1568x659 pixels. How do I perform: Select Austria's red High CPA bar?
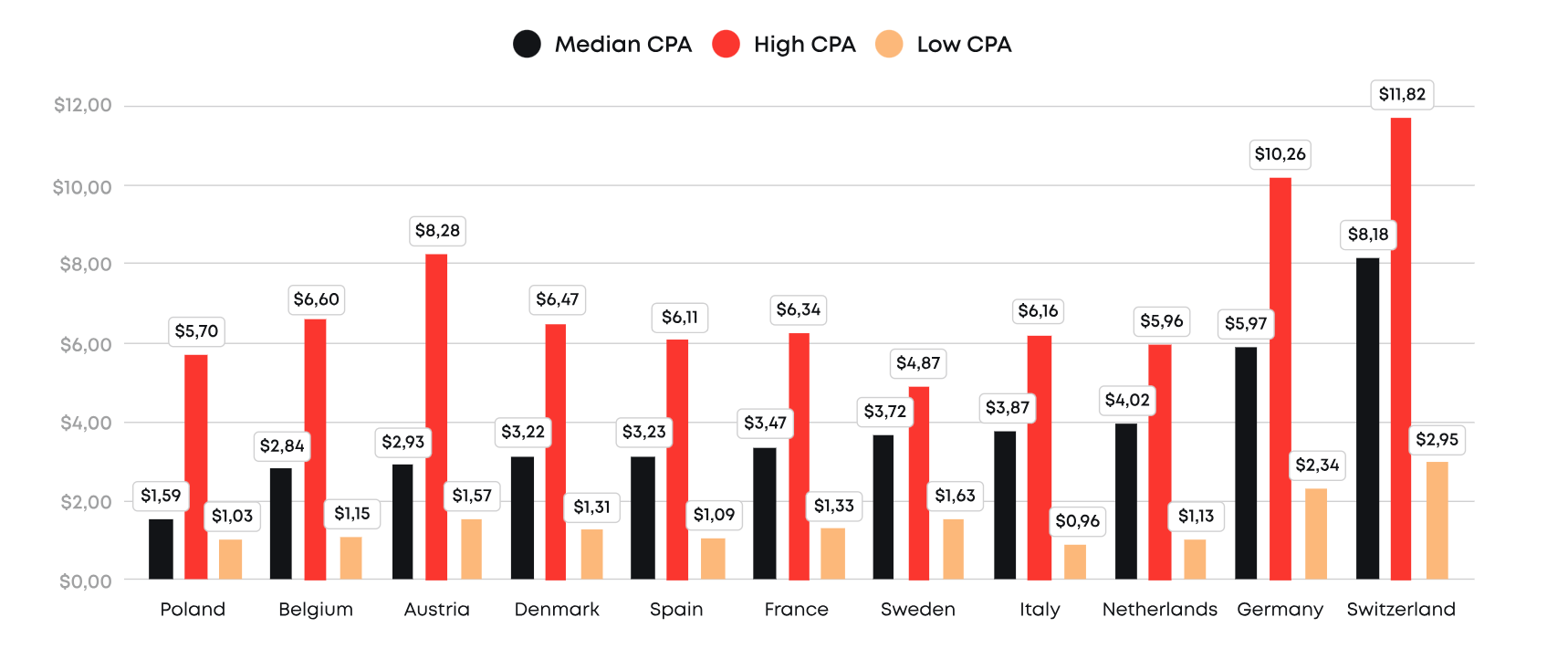[x=436, y=416]
